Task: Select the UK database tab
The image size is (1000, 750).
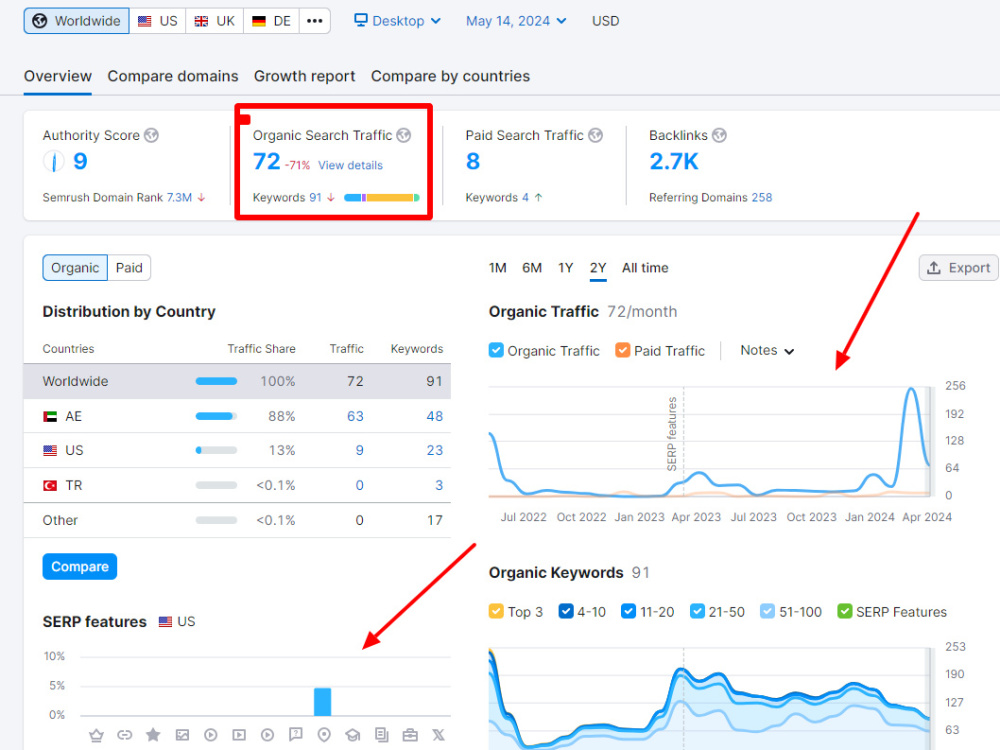Action: pyautogui.click(x=215, y=21)
